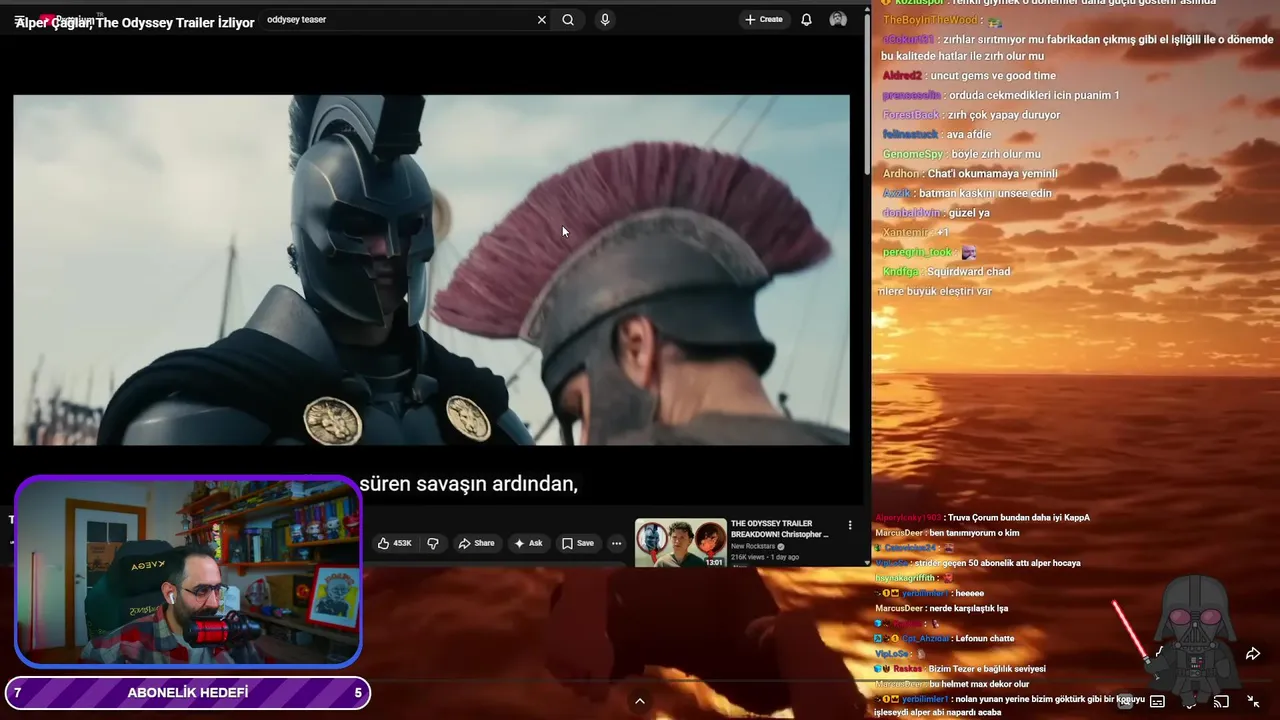The width and height of the screenshot is (1280, 720).
Task: Open the Create upload menu
Action: (x=764, y=20)
